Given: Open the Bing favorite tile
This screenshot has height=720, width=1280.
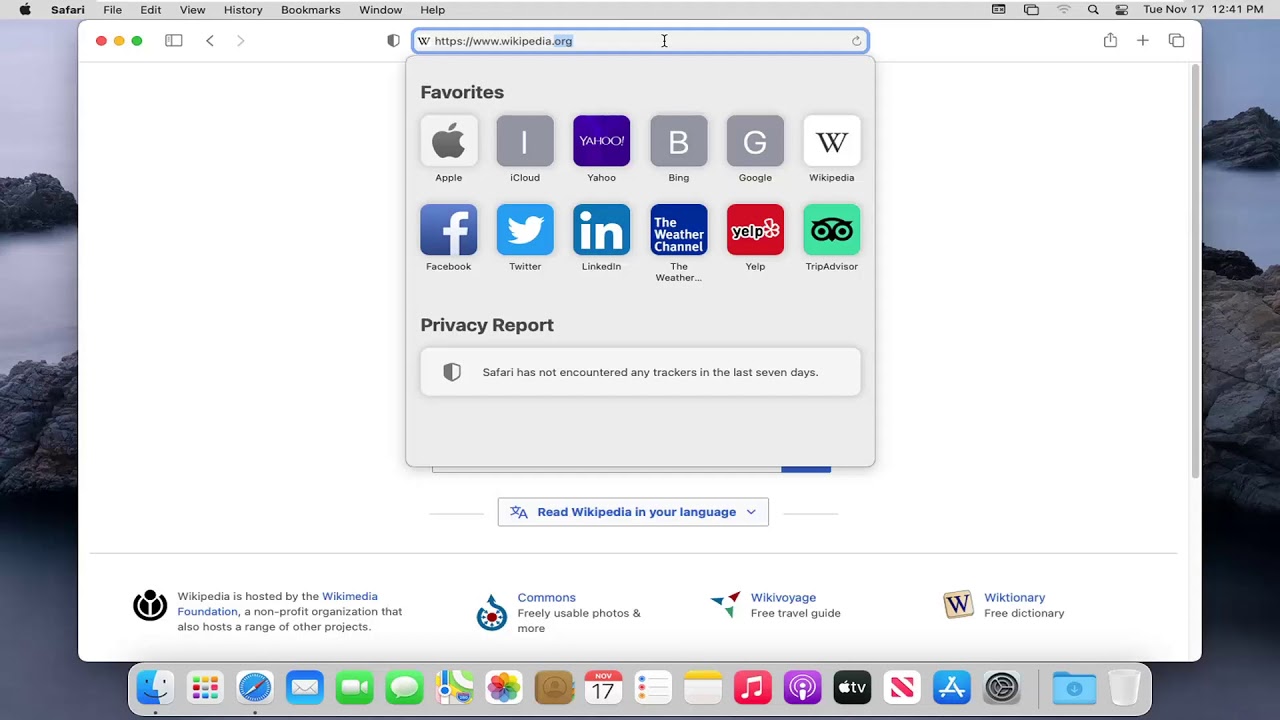Looking at the screenshot, I should (678, 141).
